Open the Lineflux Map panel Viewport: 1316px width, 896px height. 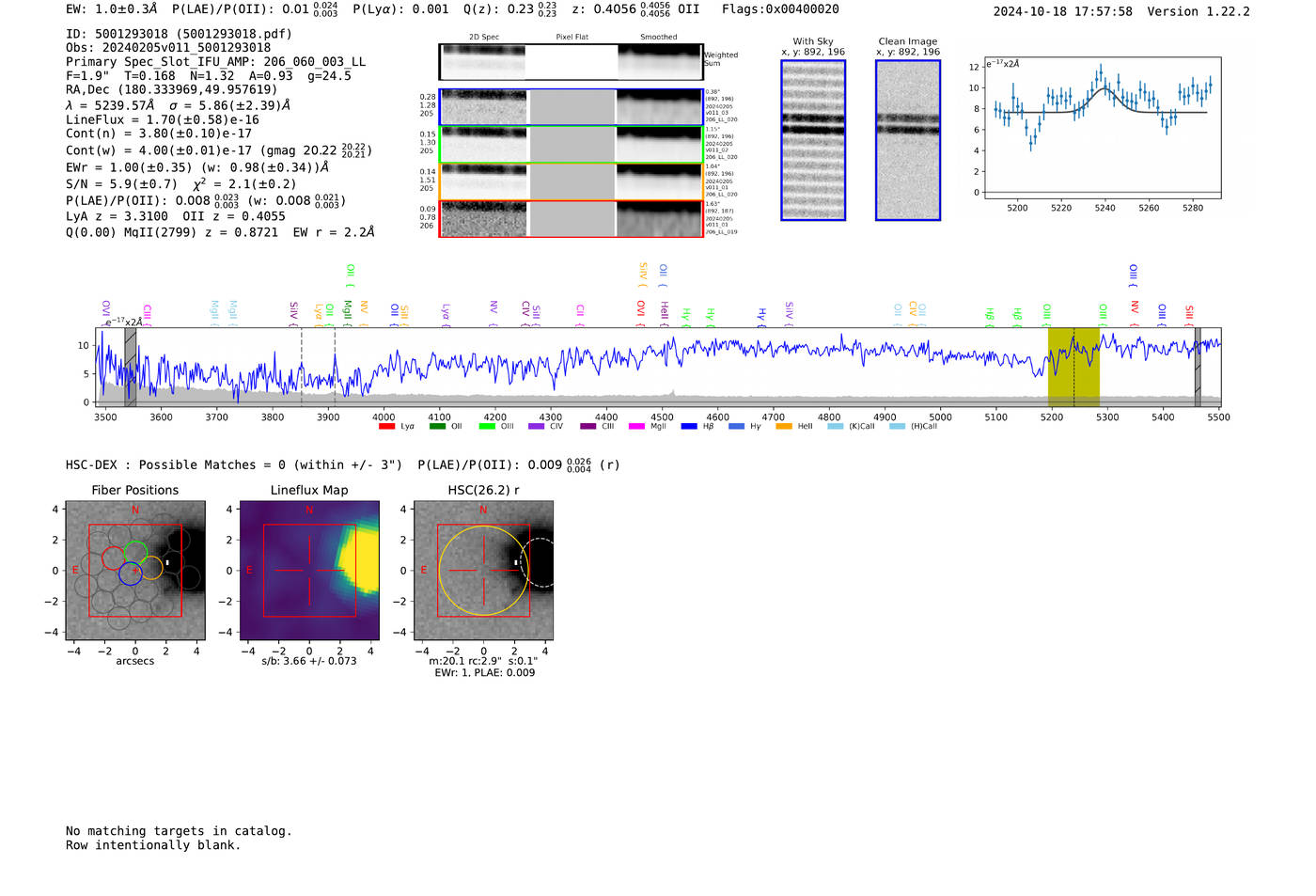pos(309,571)
